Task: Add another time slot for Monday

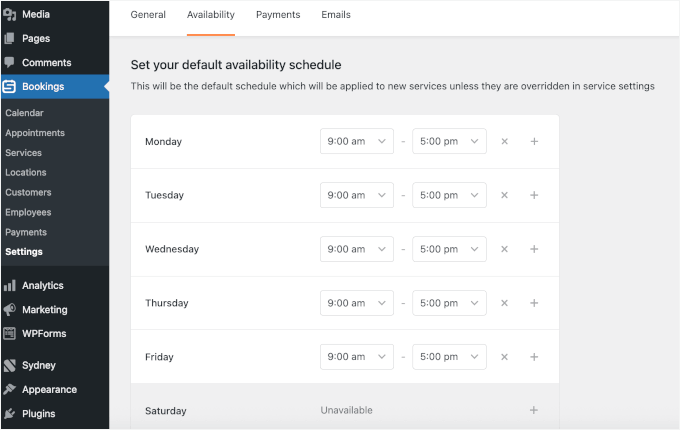Action: click(534, 141)
